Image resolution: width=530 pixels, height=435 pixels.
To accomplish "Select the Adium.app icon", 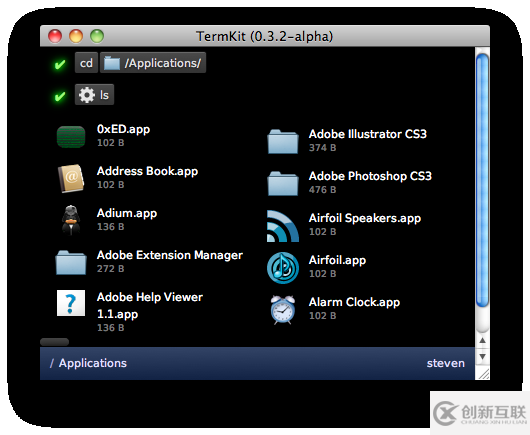I will (71, 220).
